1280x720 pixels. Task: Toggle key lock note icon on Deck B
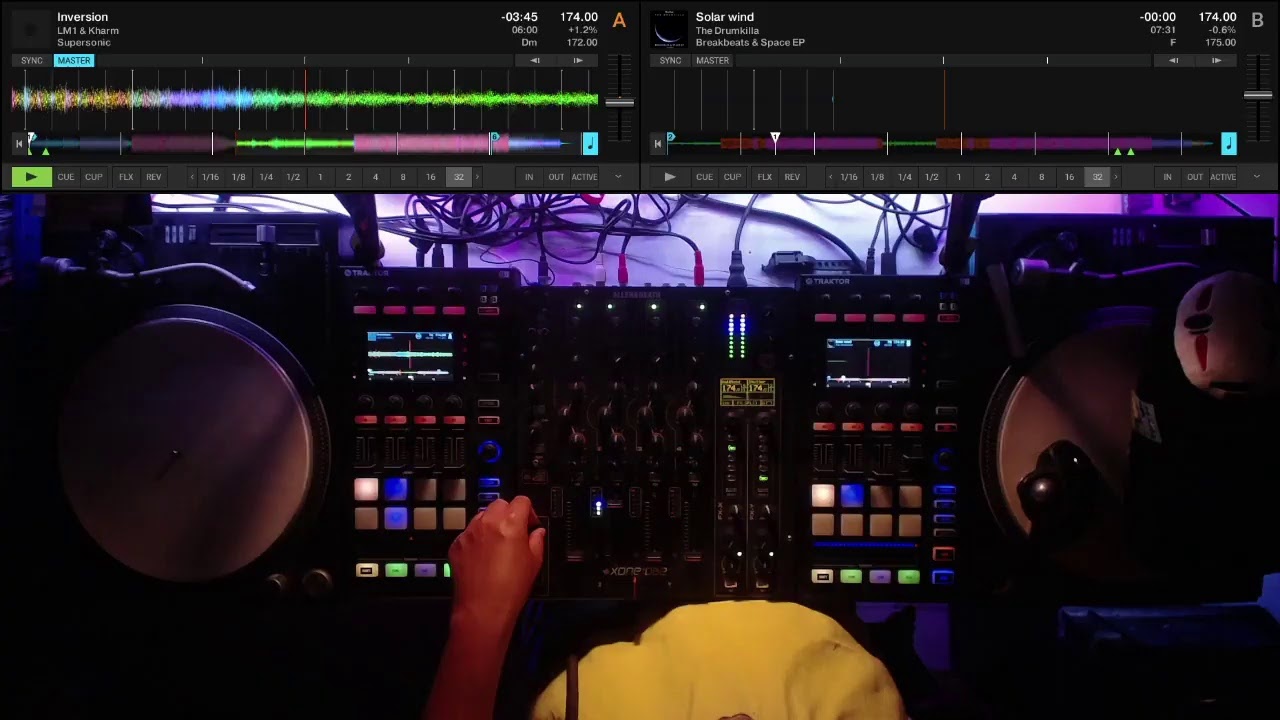pyautogui.click(x=1229, y=144)
